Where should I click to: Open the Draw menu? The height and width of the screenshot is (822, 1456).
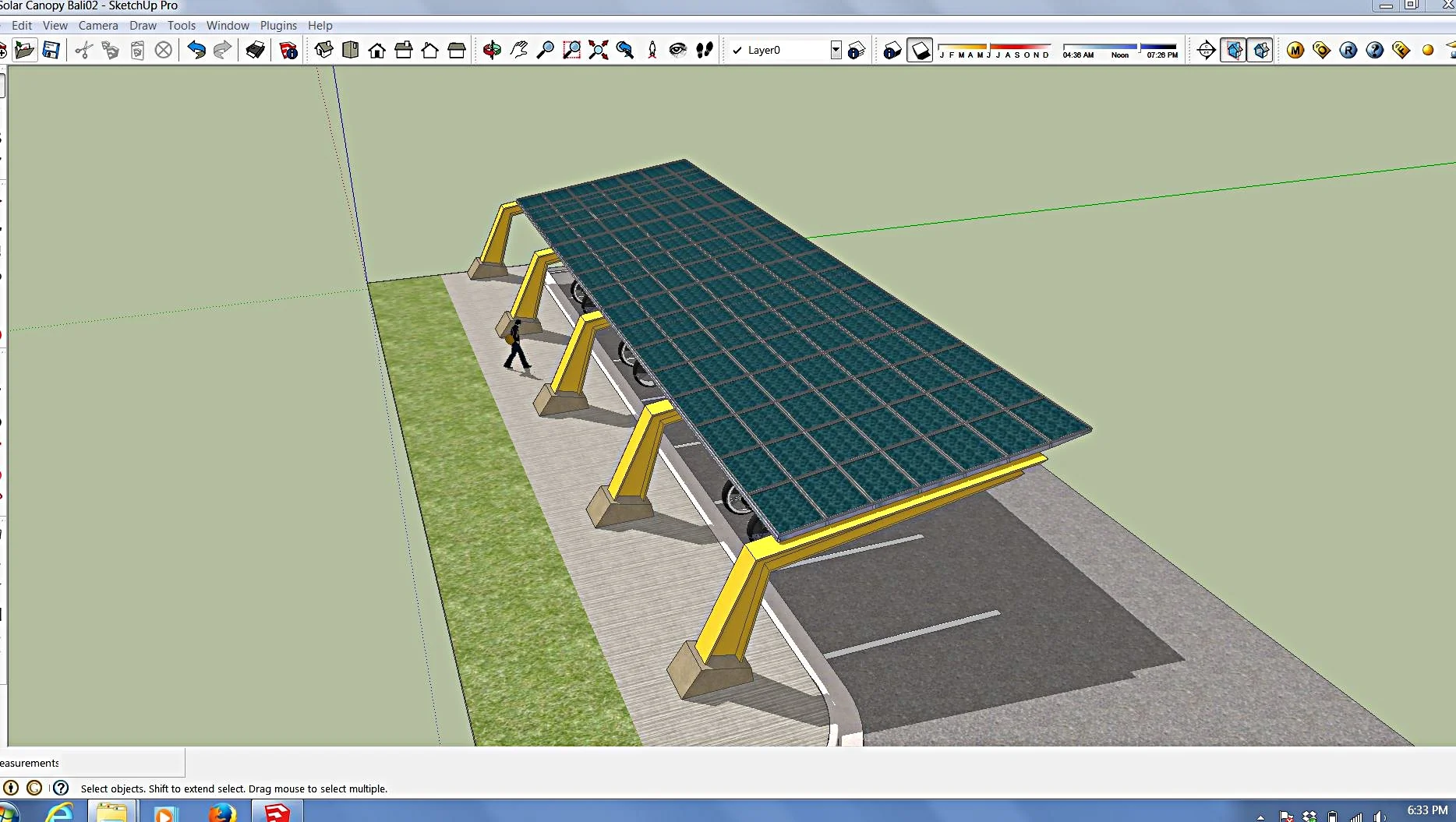pos(143,25)
